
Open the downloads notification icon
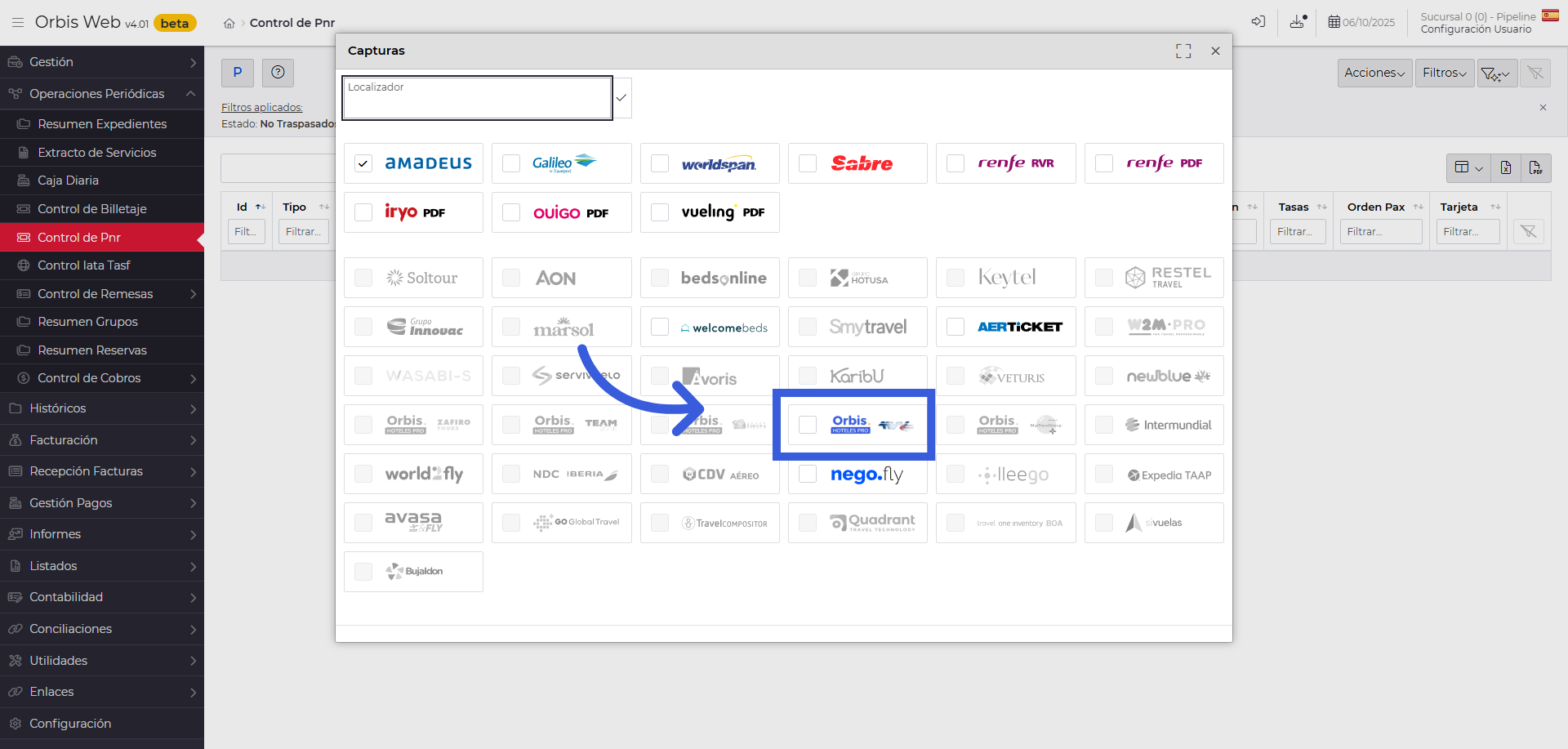pyautogui.click(x=1298, y=22)
